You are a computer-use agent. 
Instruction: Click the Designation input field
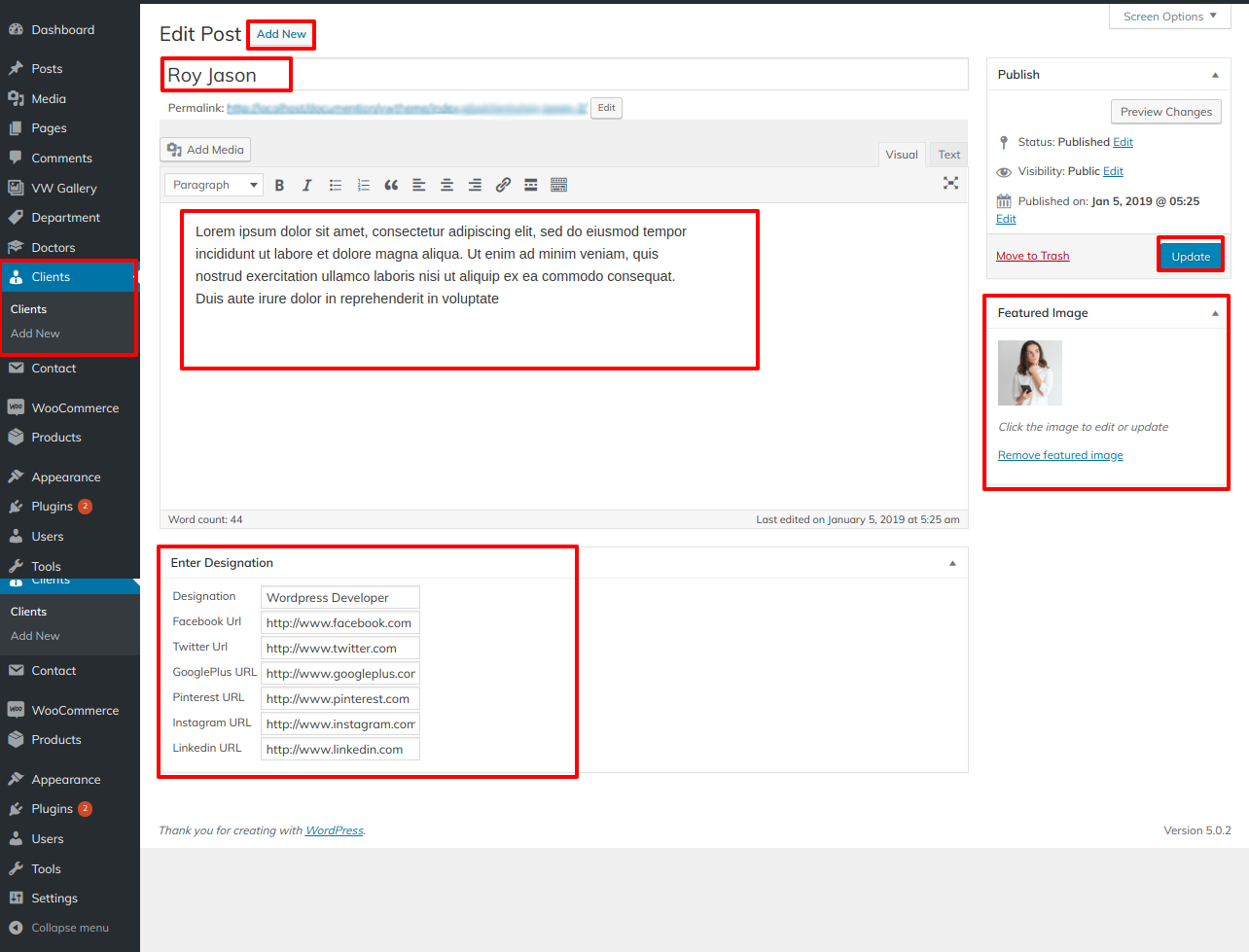click(x=339, y=597)
